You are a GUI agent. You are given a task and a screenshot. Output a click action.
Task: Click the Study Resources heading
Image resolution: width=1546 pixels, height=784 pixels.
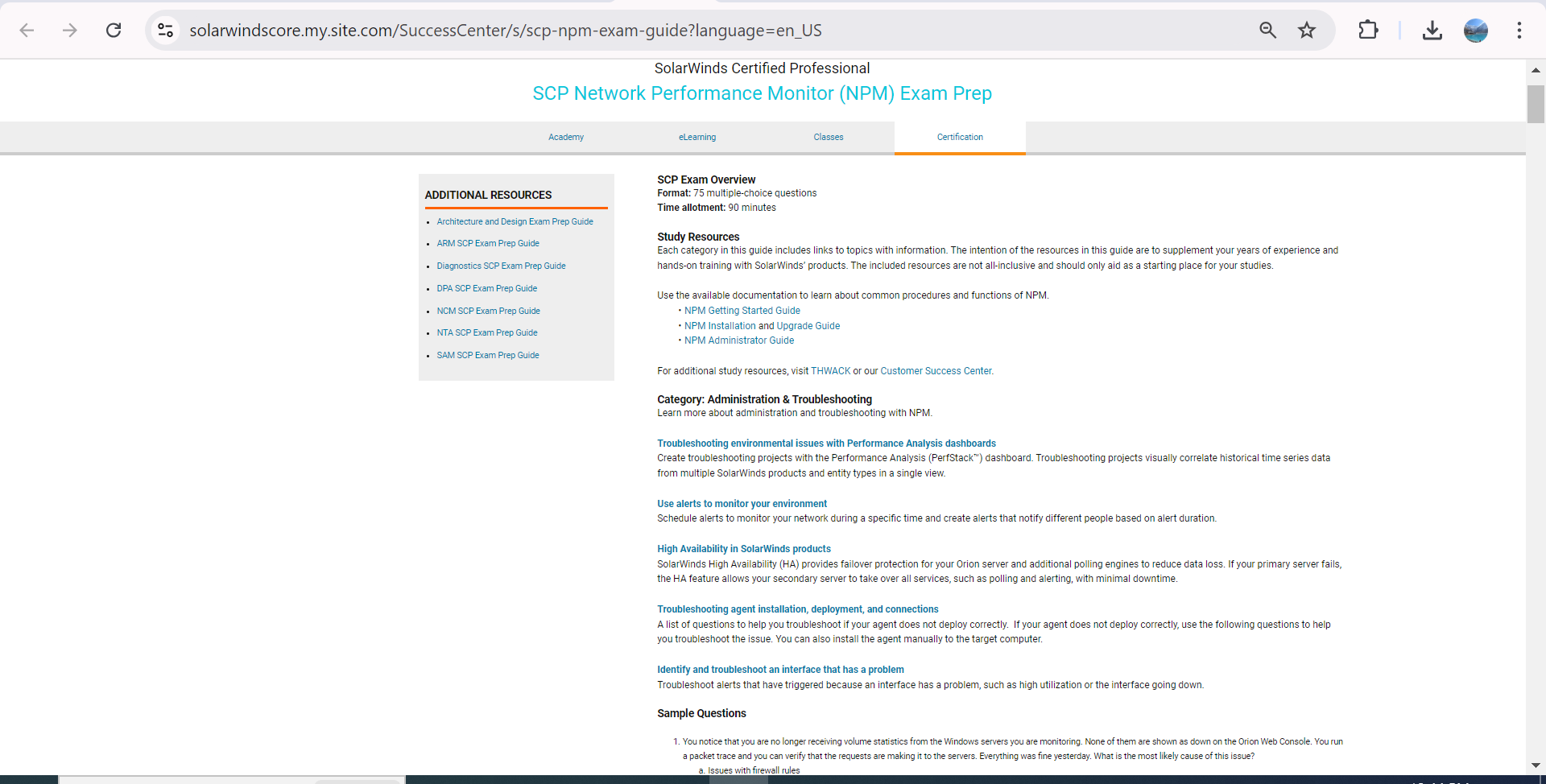point(698,237)
